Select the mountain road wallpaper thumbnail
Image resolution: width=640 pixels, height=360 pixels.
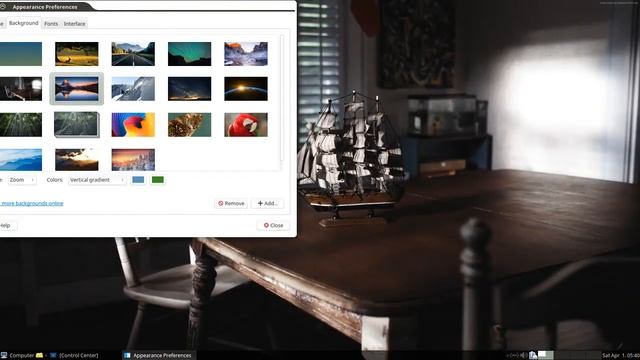tap(133, 54)
